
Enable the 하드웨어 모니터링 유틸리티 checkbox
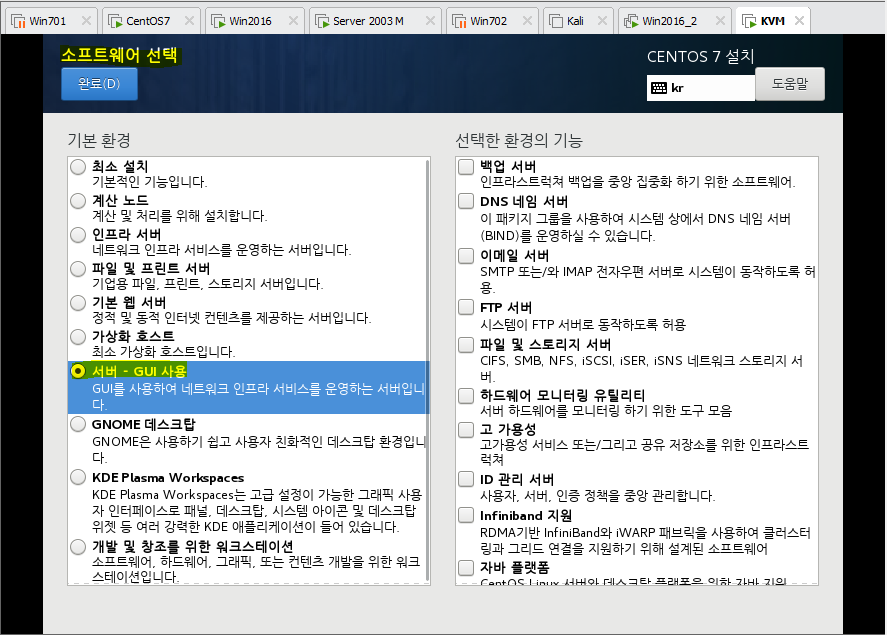466,395
